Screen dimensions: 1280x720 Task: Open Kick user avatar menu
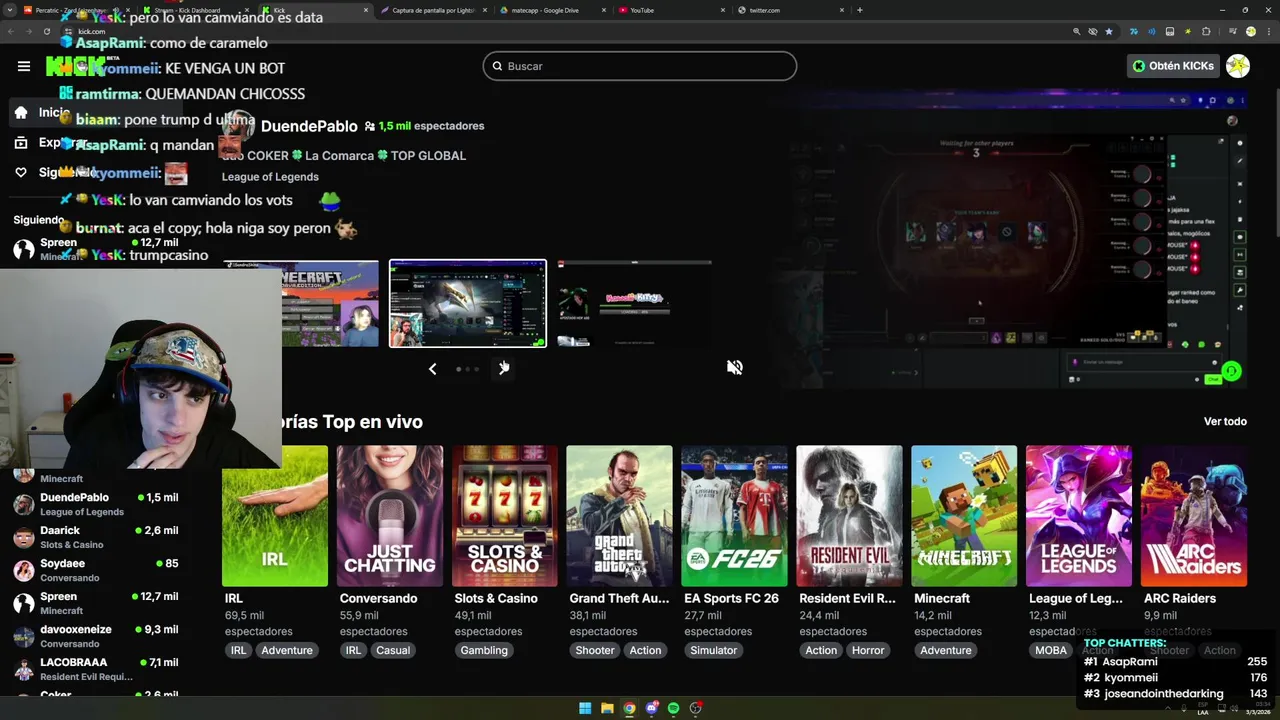(x=1238, y=66)
